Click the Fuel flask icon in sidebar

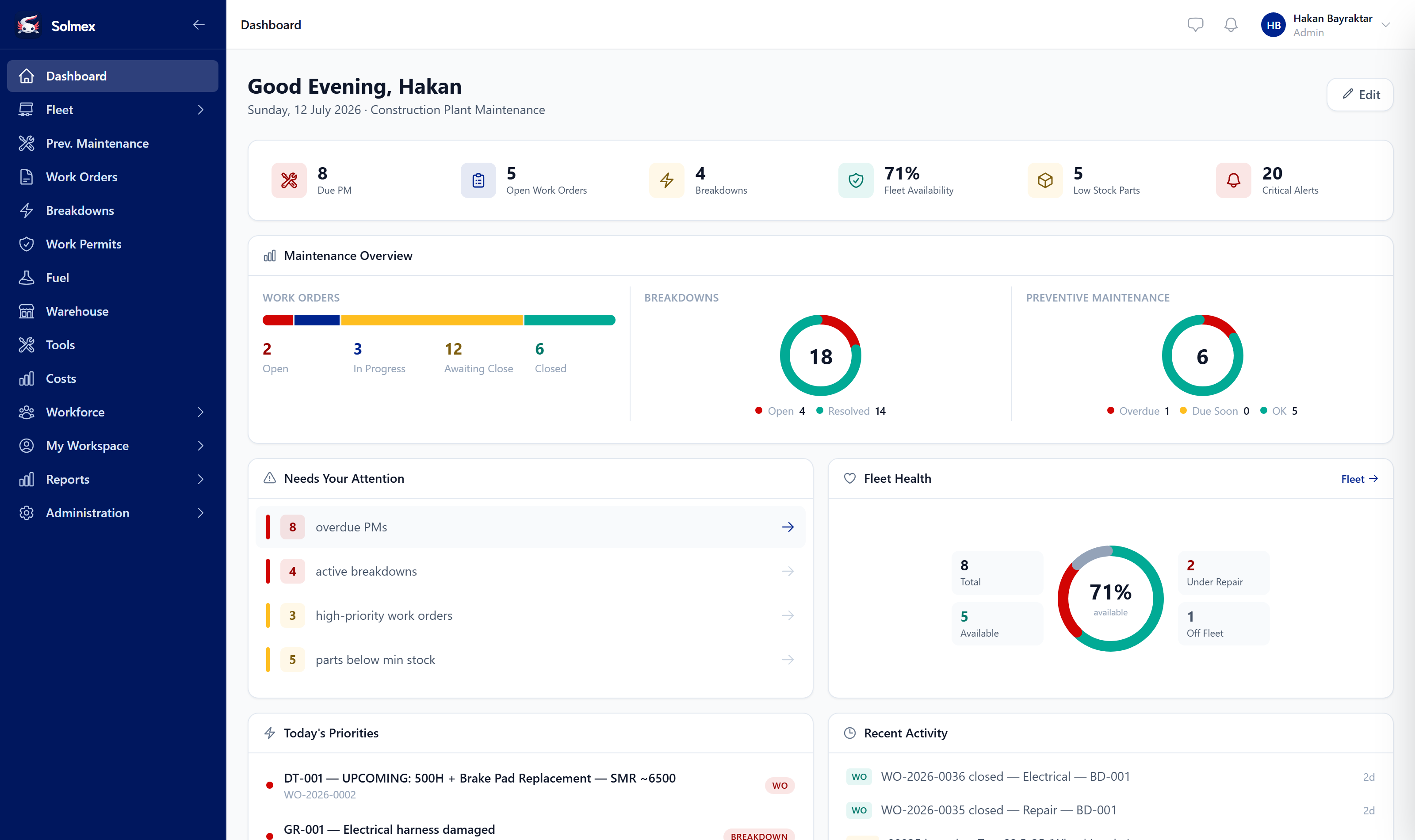pyautogui.click(x=26, y=277)
